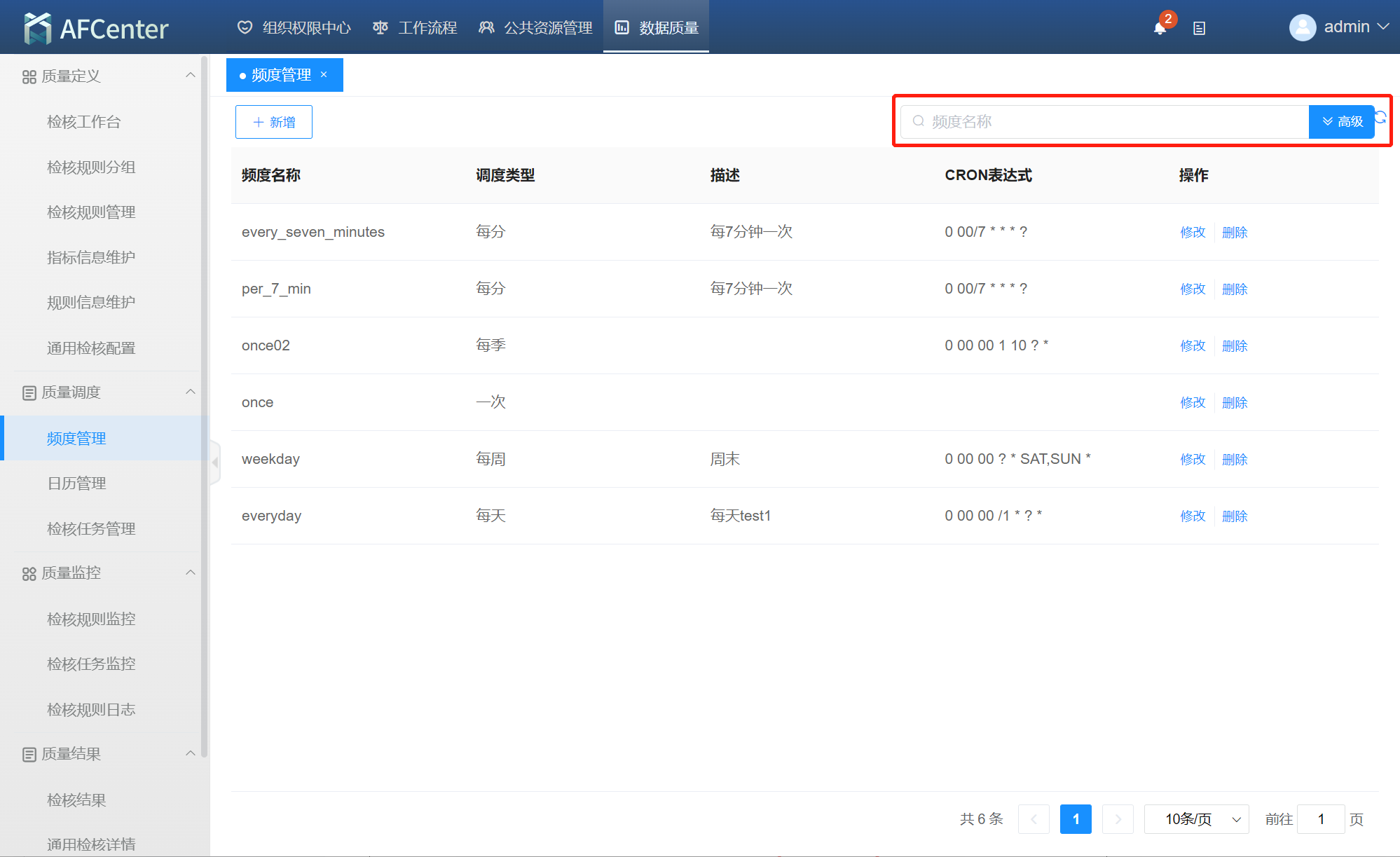Screen dimensions: 1400x857
Task: Open the document list icon in header
Action: click(x=1199, y=28)
